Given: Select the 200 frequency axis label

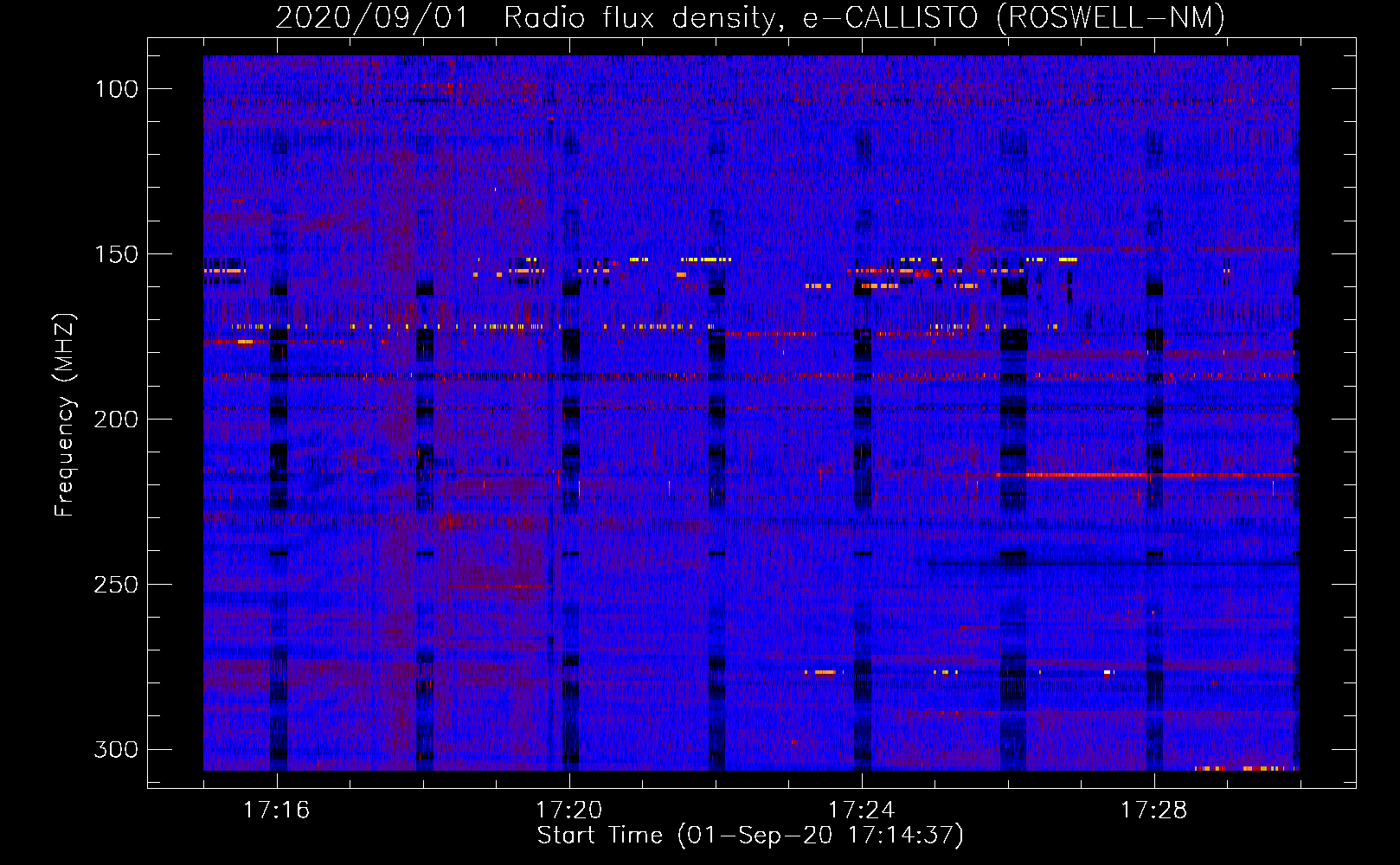Looking at the screenshot, I should (x=116, y=420).
